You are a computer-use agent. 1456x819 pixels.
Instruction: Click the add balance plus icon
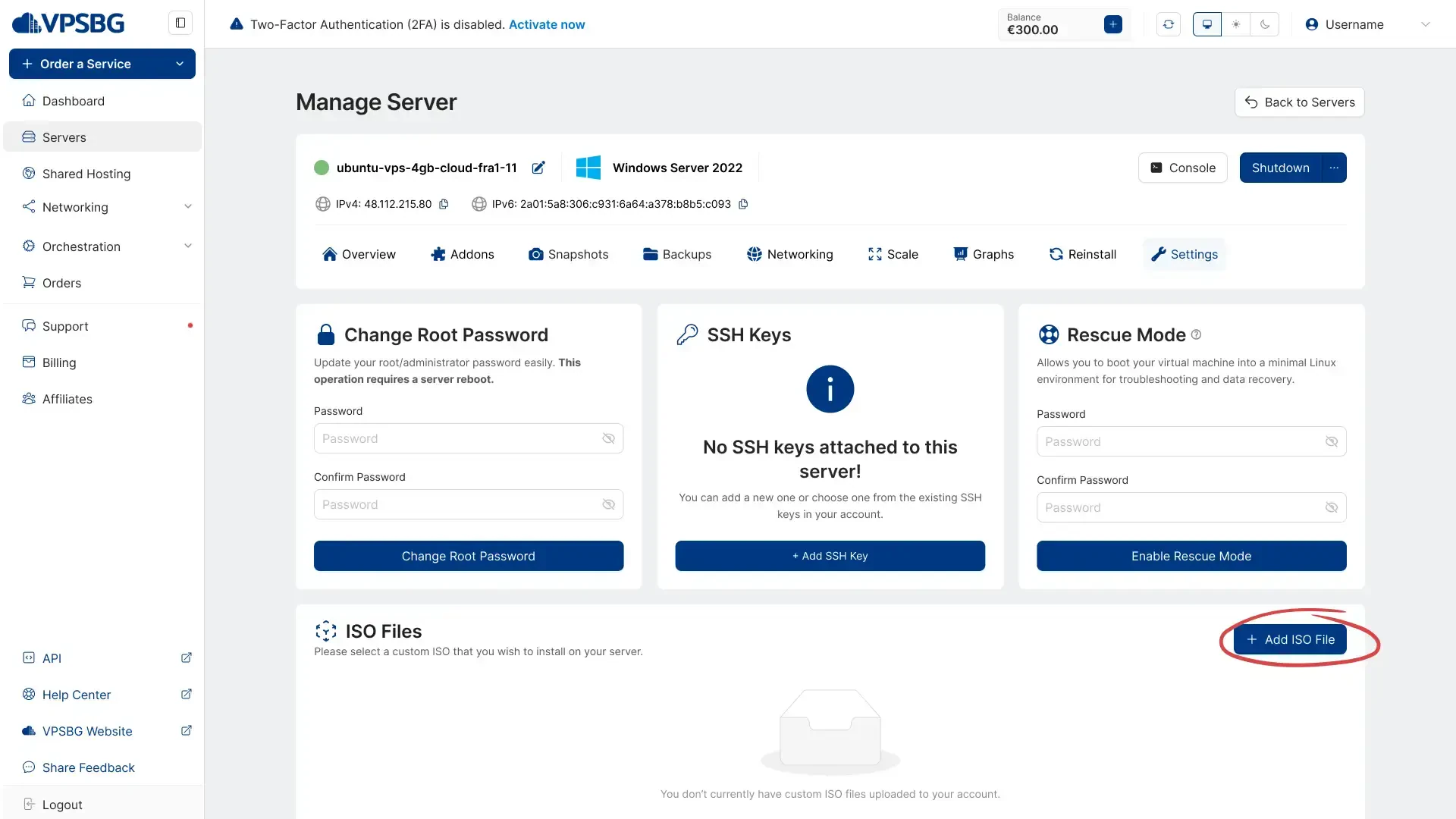pyautogui.click(x=1112, y=24)
